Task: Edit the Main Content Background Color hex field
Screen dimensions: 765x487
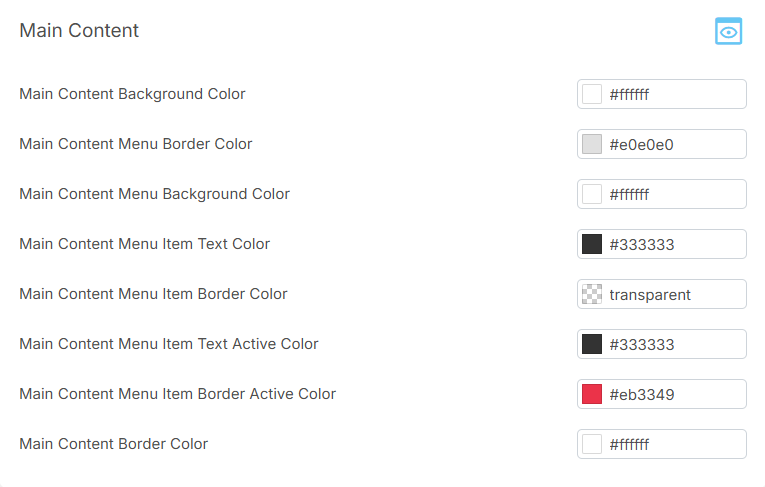Action: coord(674,94)
